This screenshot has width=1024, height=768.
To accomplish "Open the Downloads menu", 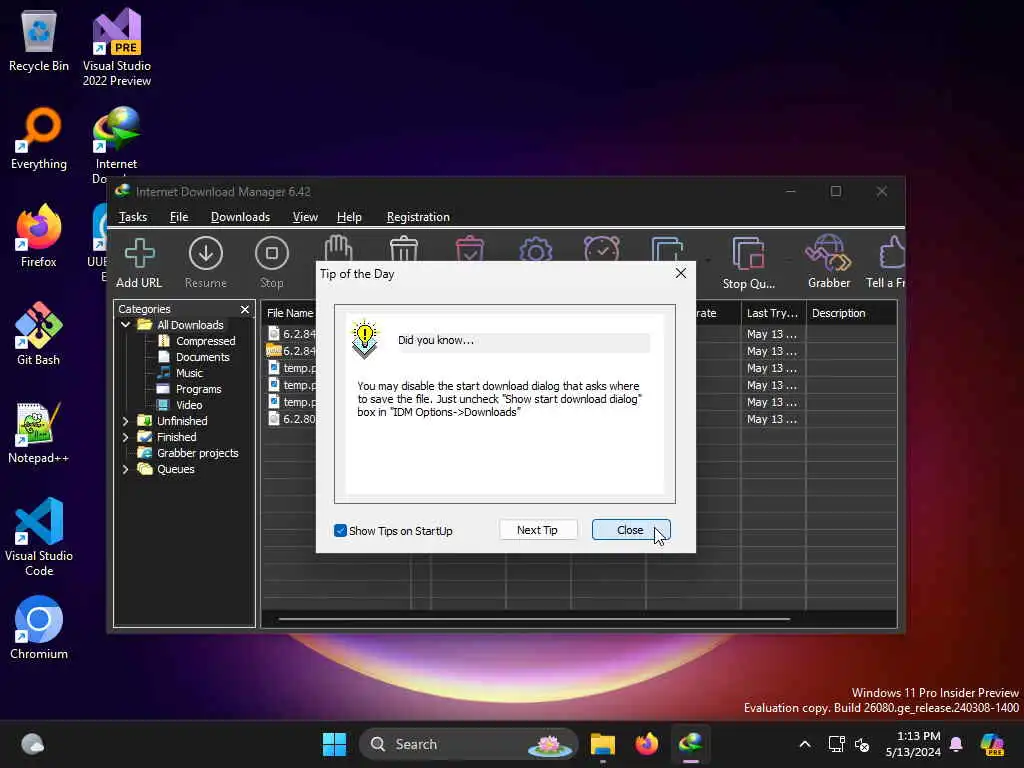I will (x=240, y=217).
